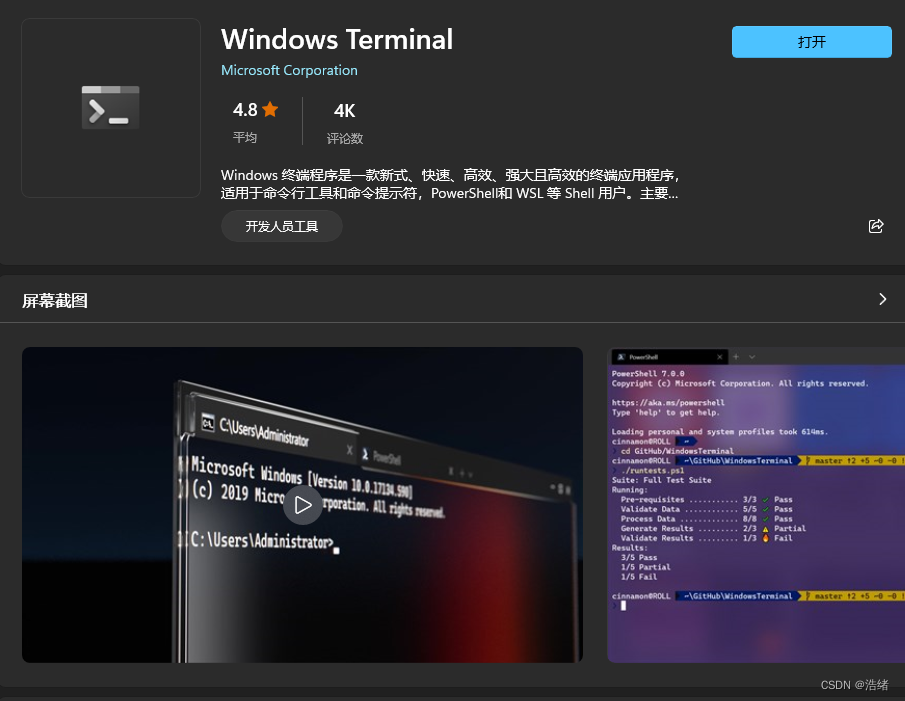
Task: Click the 屏幕截图 section heading
Action: click(x=55, y=300)
